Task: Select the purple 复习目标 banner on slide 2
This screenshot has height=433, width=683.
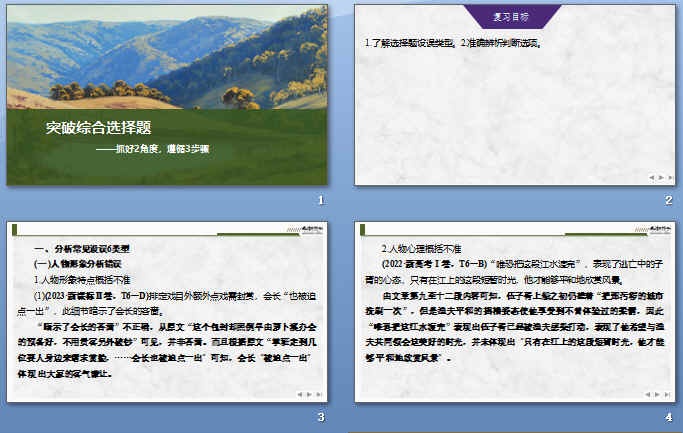Action: point(518,17)
